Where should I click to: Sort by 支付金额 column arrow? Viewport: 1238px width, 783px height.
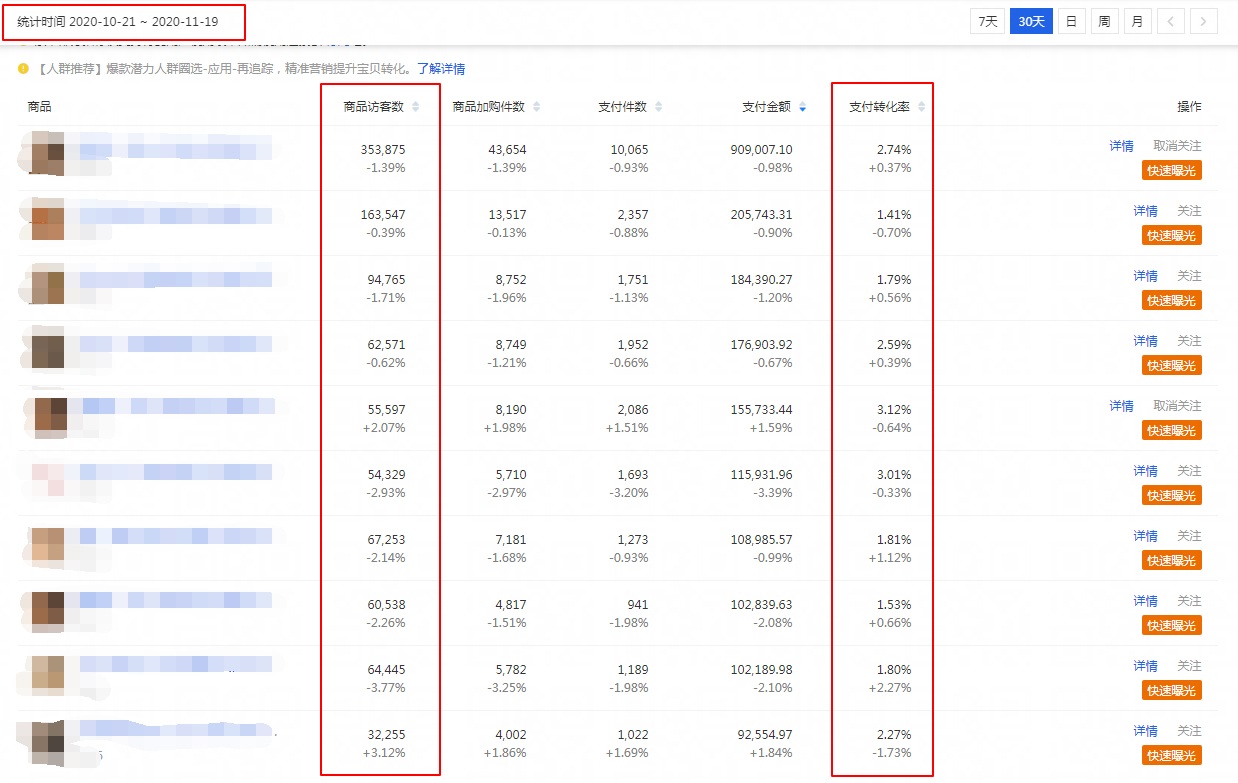(x=802, y=107)
